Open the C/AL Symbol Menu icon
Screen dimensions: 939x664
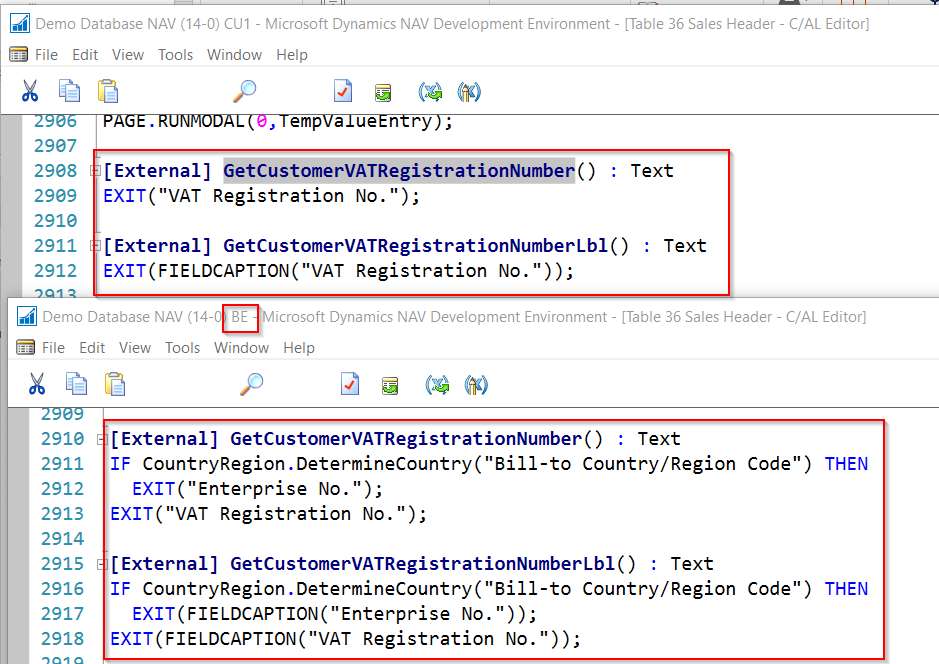[x=430, y=90]
